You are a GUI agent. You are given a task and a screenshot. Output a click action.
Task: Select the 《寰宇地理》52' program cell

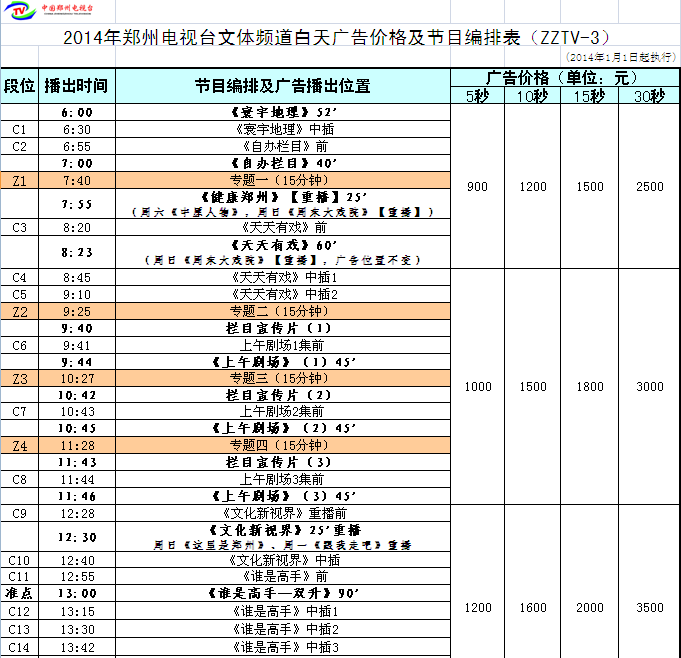283,112
